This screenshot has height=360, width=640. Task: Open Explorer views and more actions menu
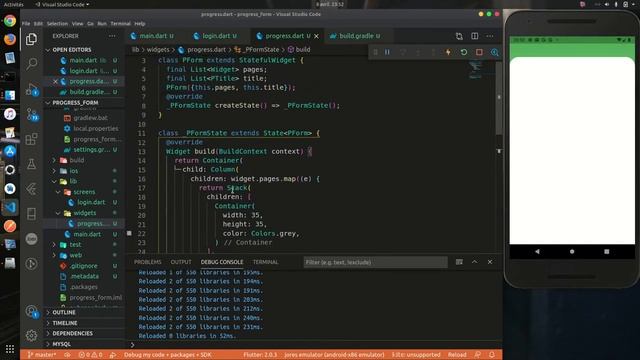(112, 36)
